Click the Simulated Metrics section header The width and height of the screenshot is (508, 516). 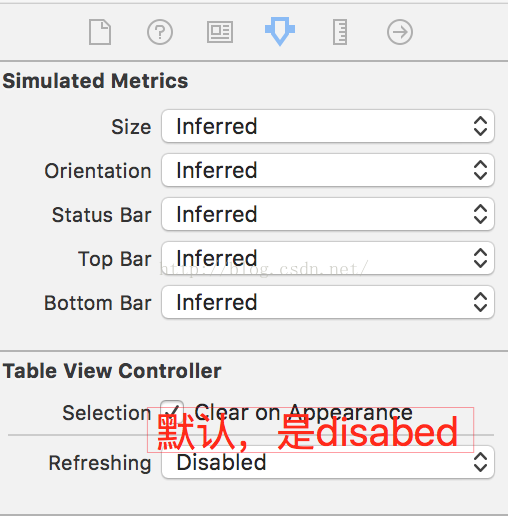click(95, 81)
